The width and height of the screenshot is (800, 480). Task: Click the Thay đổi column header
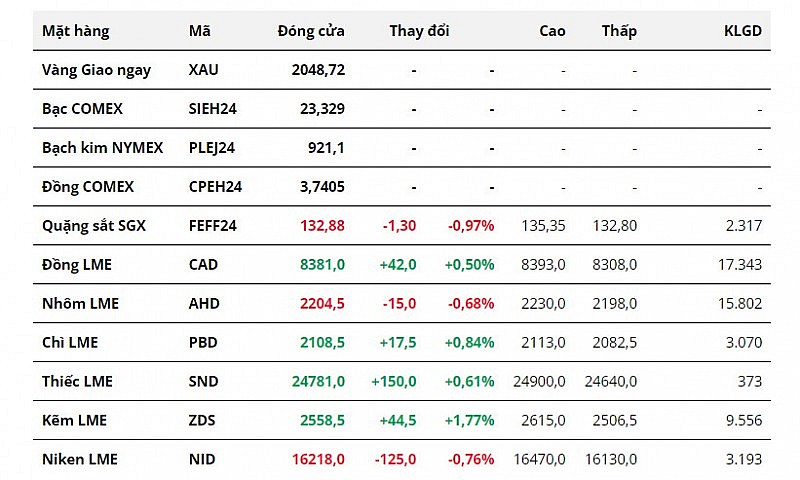[x=419, y=31]
